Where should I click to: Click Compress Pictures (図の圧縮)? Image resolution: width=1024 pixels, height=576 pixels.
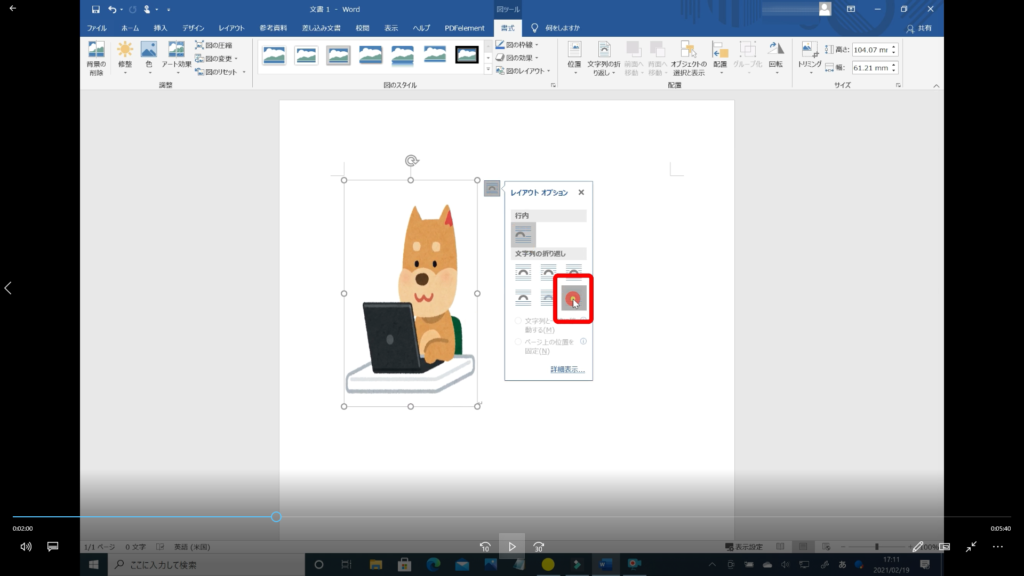213,45
